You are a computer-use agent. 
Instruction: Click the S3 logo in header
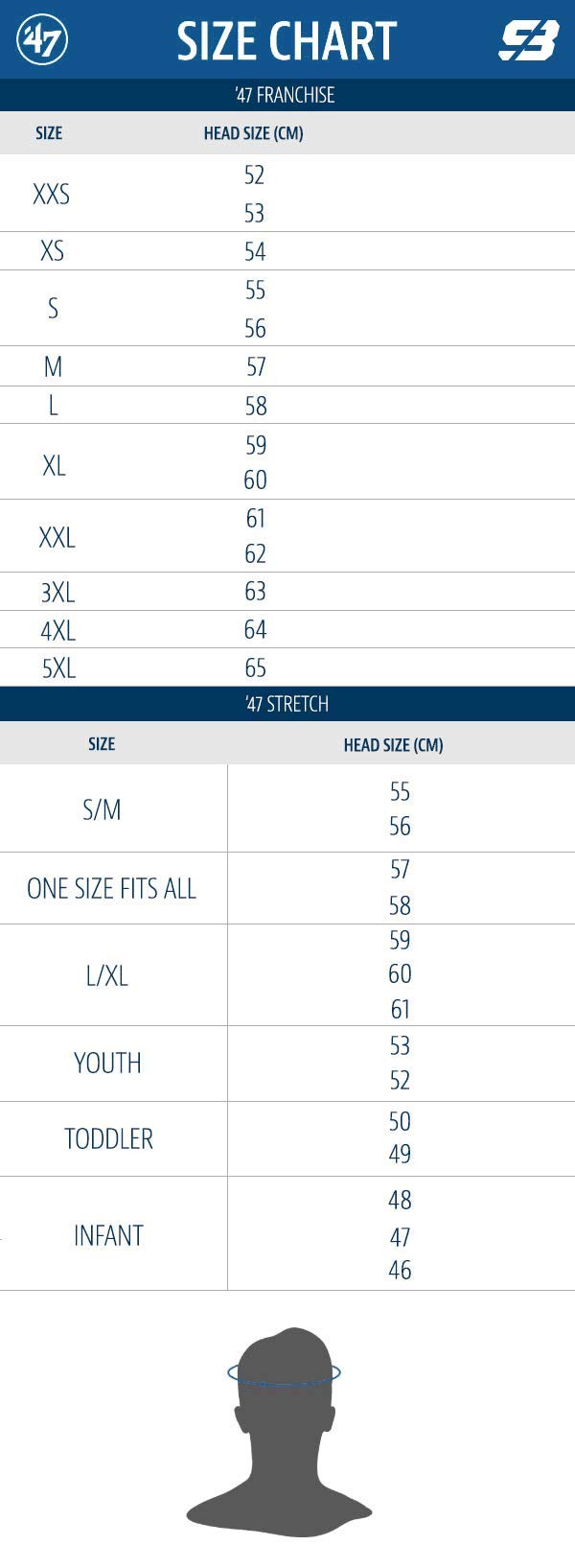[528, 41]
